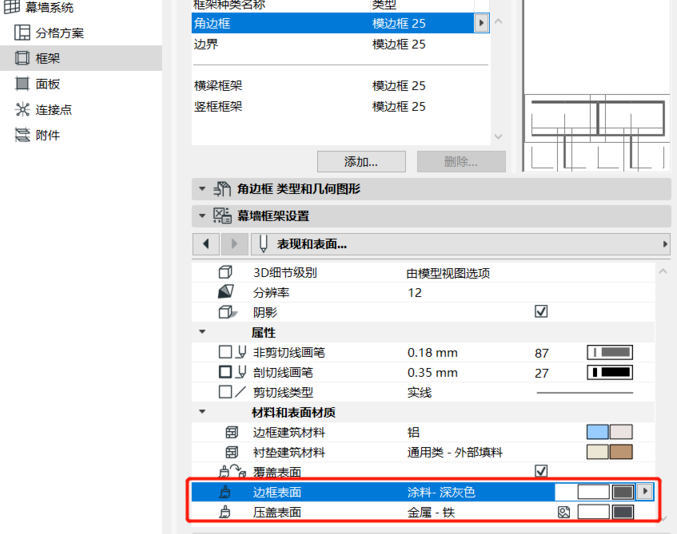Viewport: 677px width, 534px height.
Task: Collapse the 幕墙框架设置 panel
Action: tap(202, 215)
